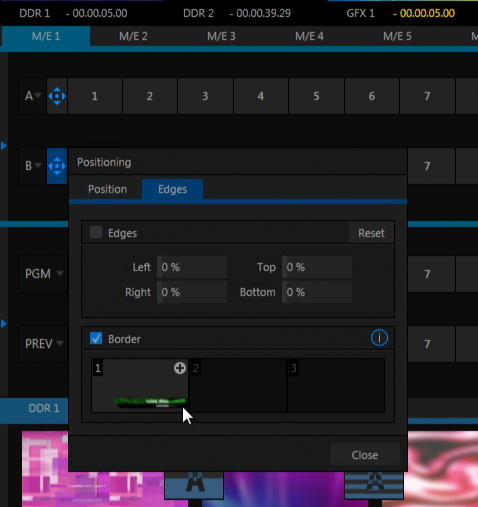Open row B source dropdown

coord(32,166)
